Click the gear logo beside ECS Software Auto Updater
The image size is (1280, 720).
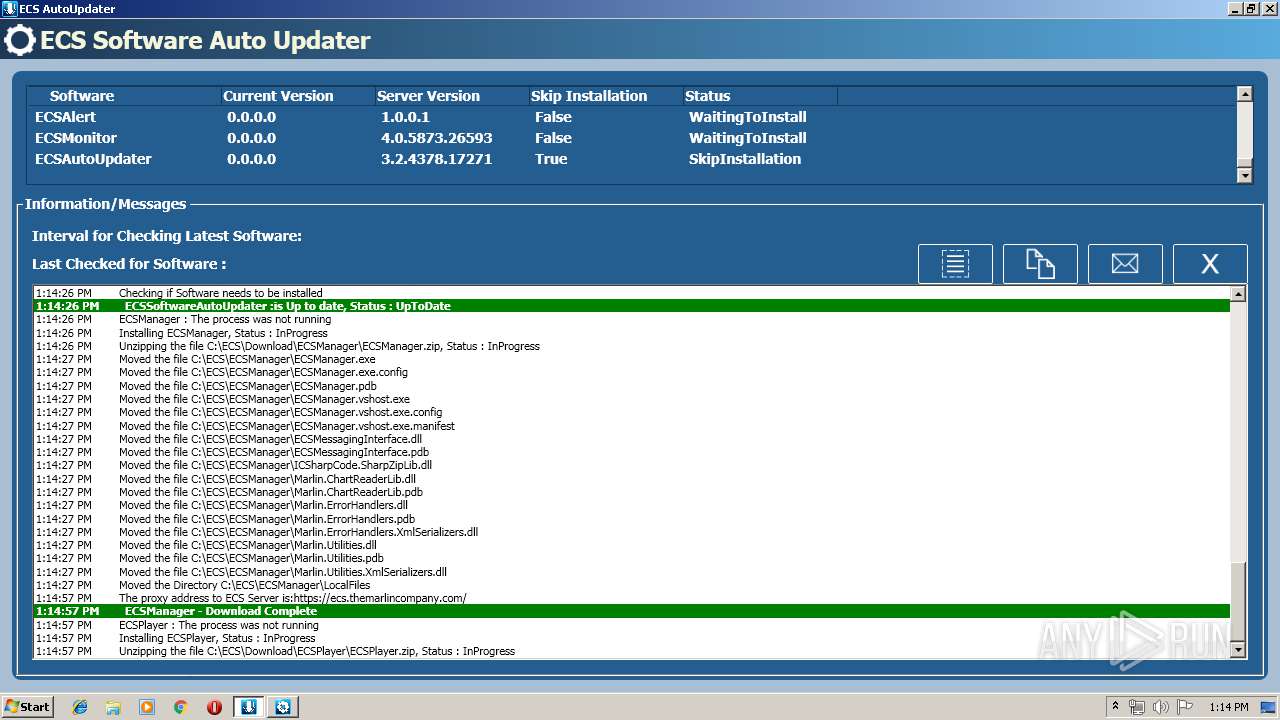click(x=19, y=40)
